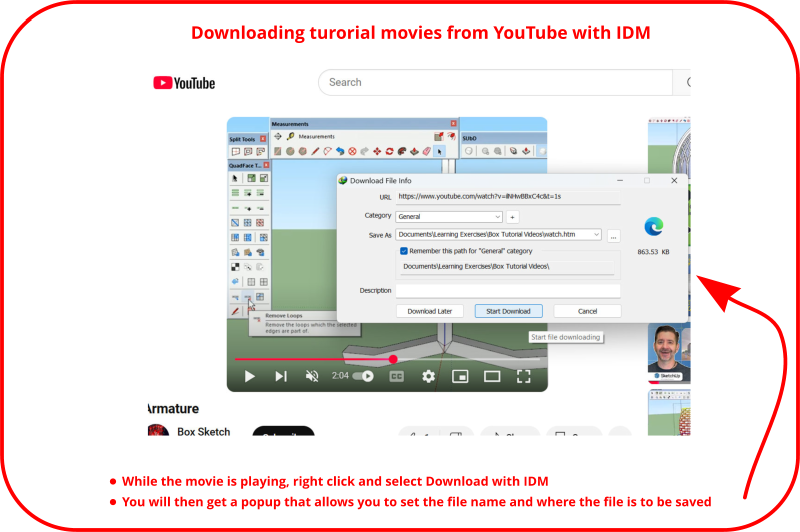Unmute the video volume icon
800x532 pixels.
(x=312, y=376)
